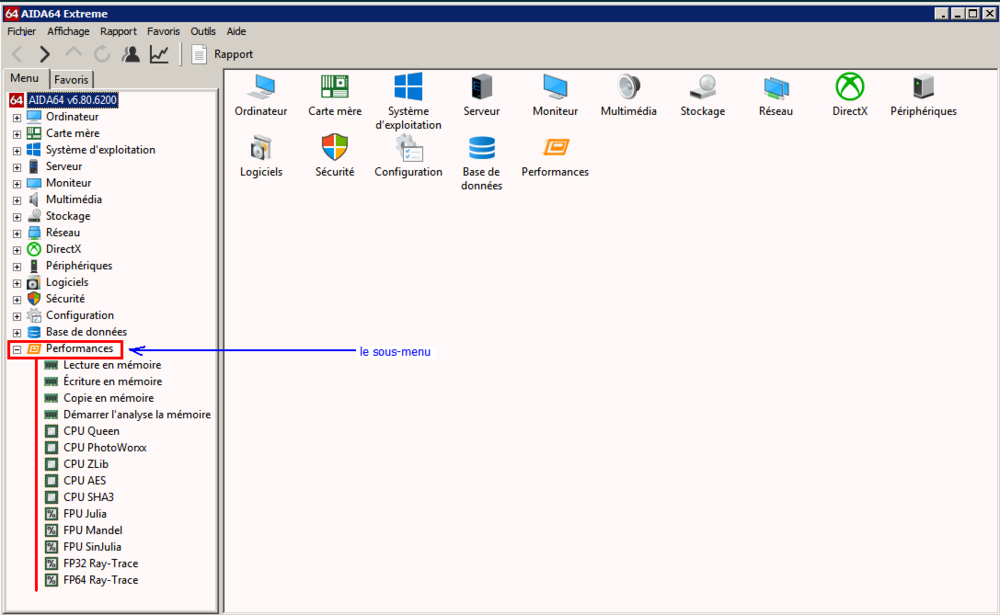The height and width of the screenshot is (615, 1000).
Task: Click the user profile toolbar icon
Action: pos(130,54)
